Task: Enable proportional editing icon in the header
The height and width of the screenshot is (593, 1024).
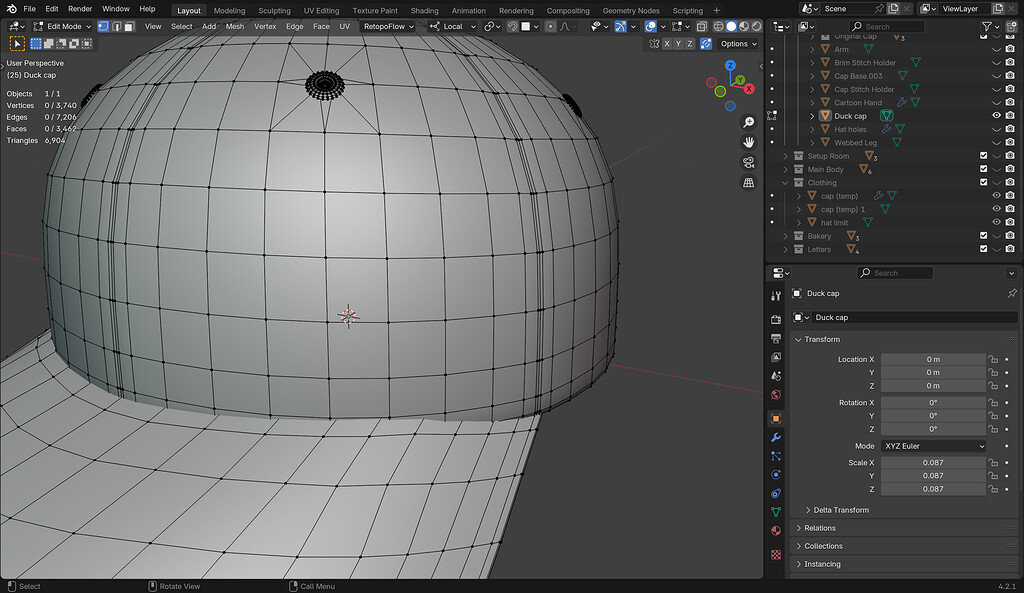Action: (x=550, y=27)
